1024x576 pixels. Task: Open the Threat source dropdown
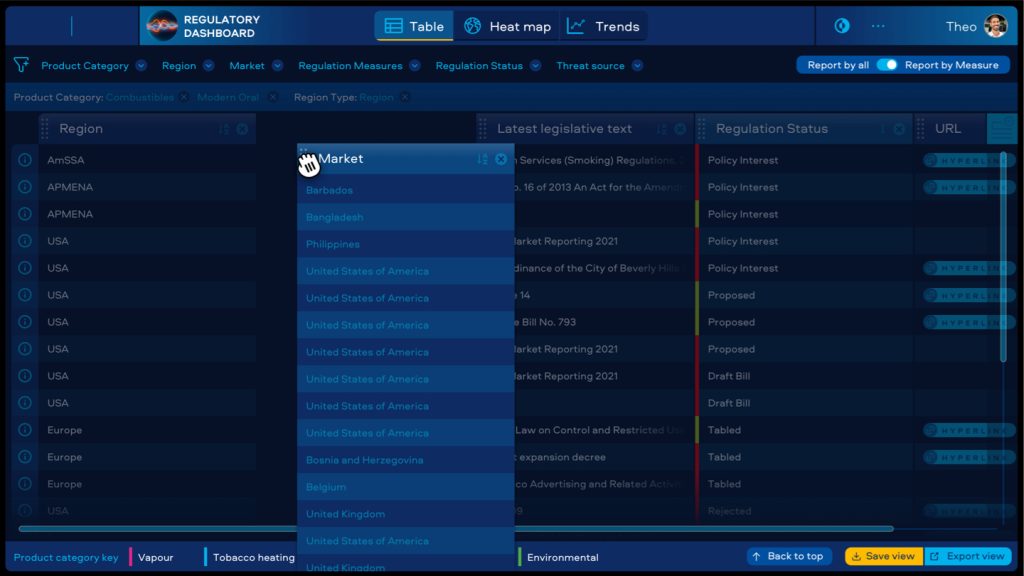click(x=637, y=65)
